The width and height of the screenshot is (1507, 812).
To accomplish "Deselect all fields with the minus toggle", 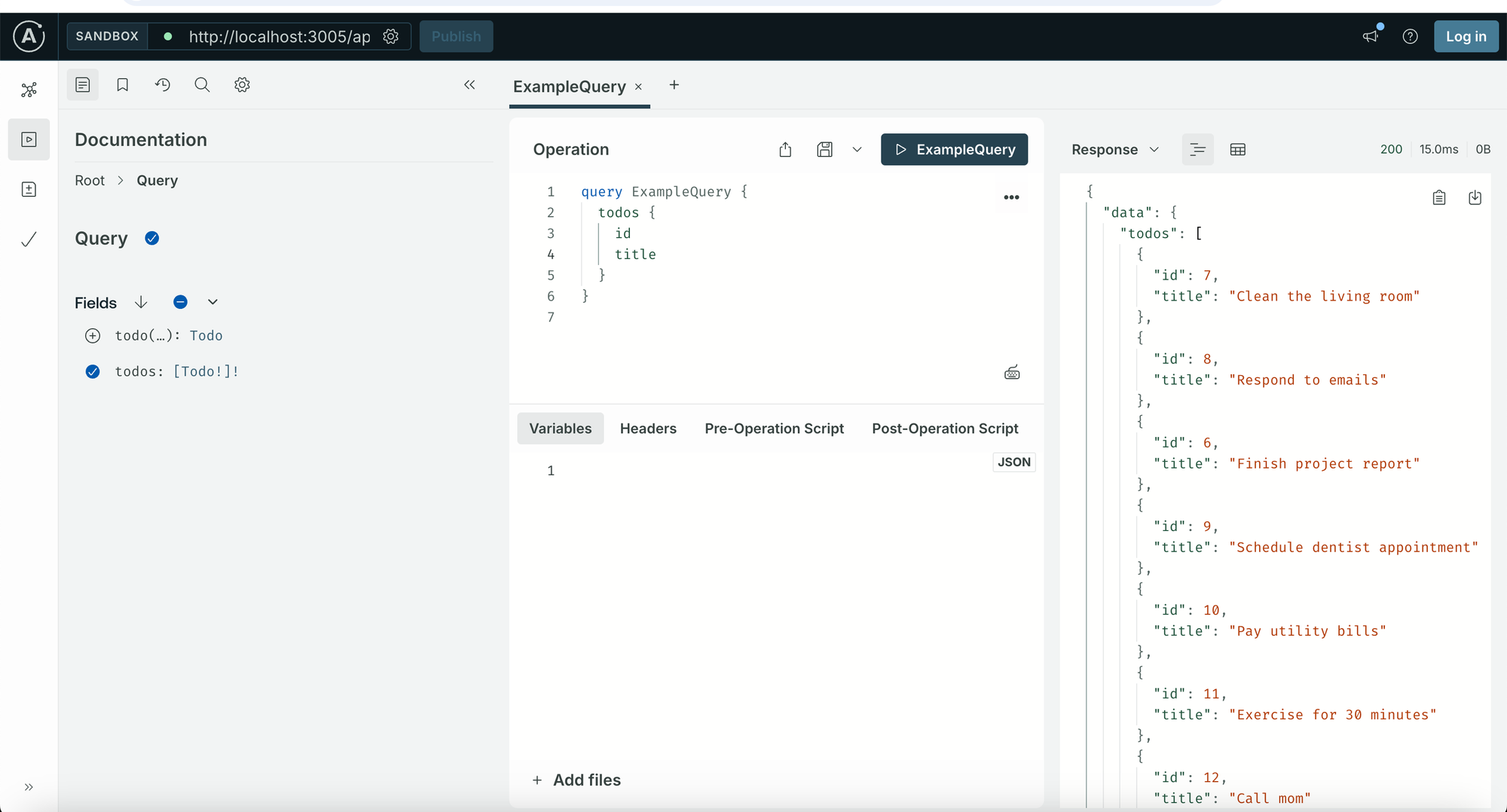I will pos(180,302).
